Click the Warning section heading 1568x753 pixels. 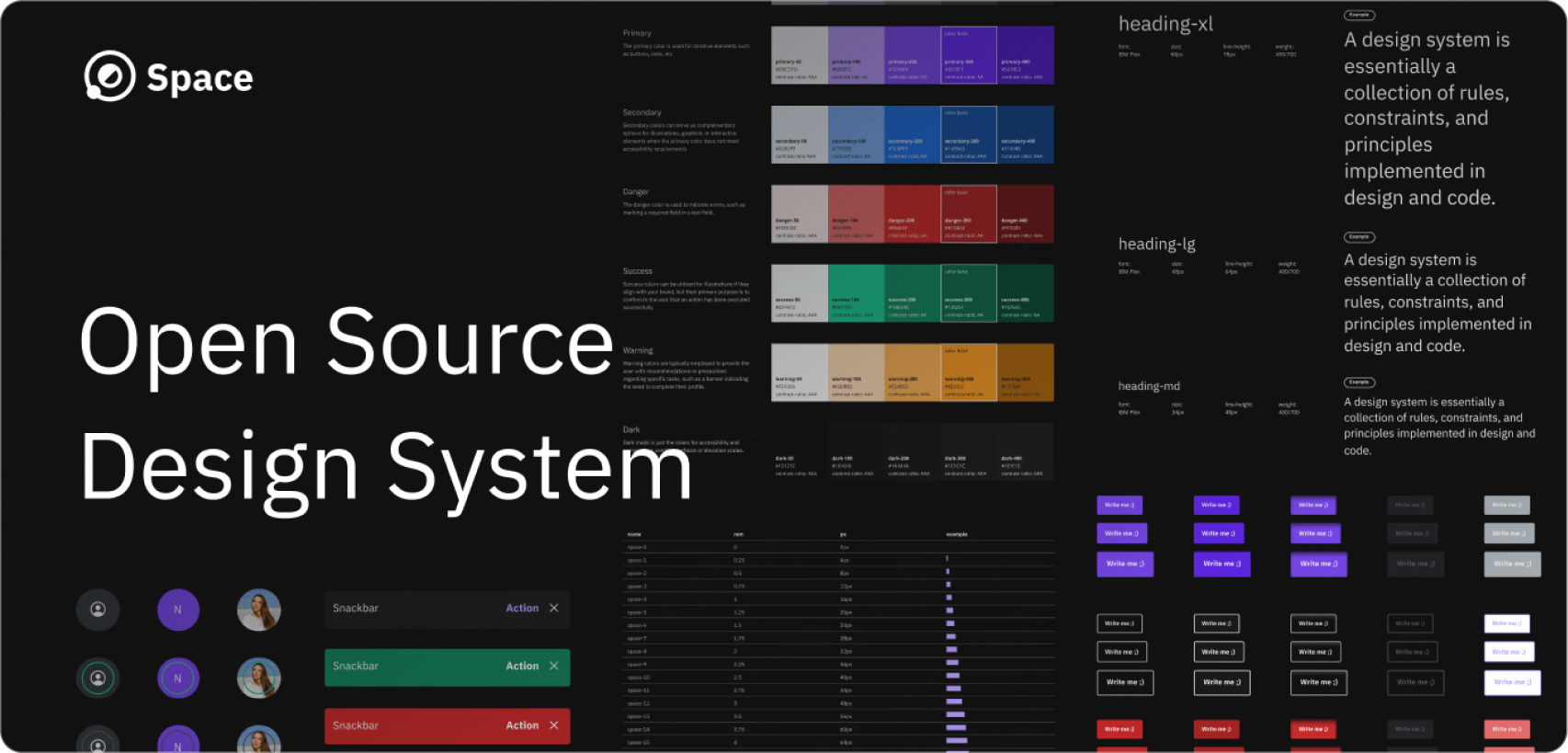click(638, 350)
